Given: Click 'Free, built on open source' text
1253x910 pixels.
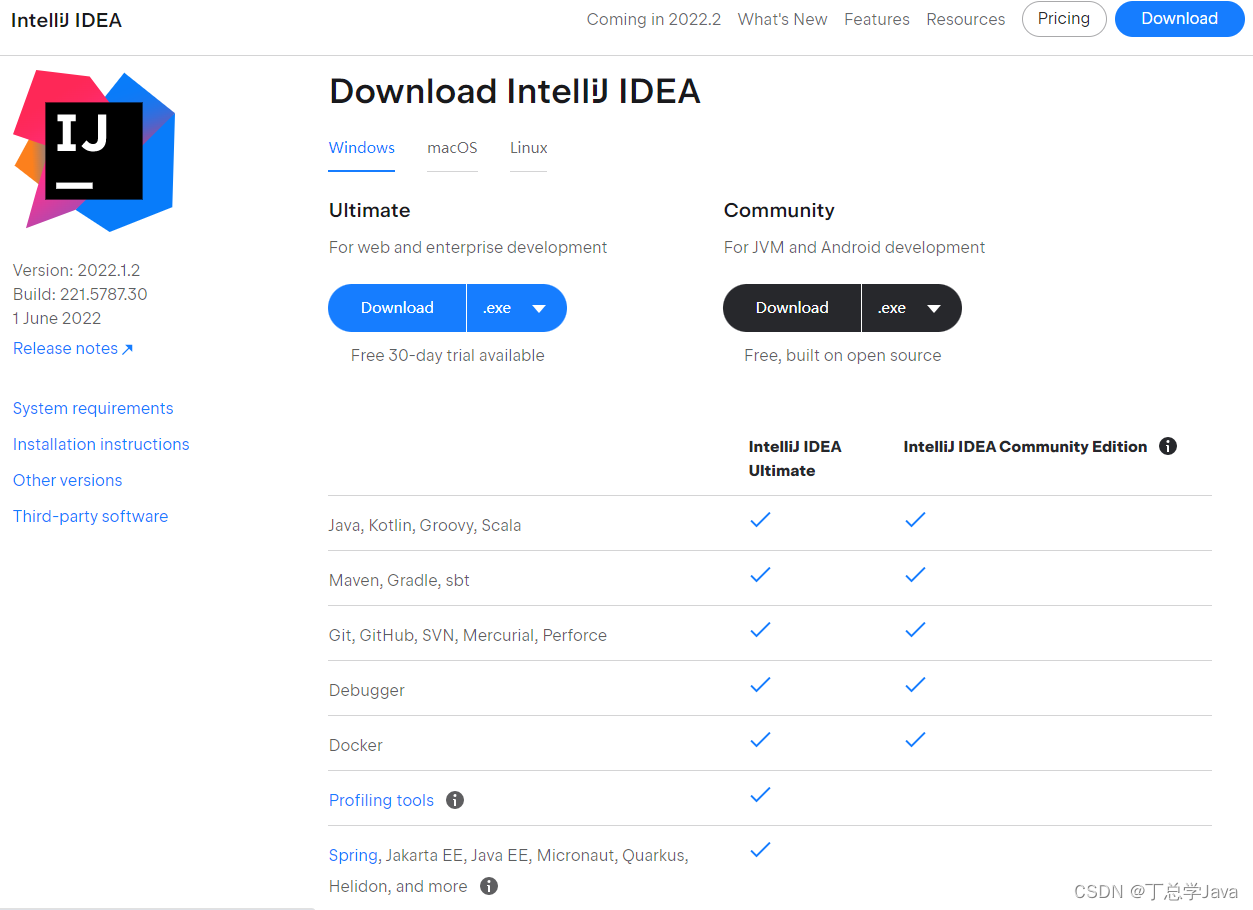Looking at the screenshot, I should (843, 355).
